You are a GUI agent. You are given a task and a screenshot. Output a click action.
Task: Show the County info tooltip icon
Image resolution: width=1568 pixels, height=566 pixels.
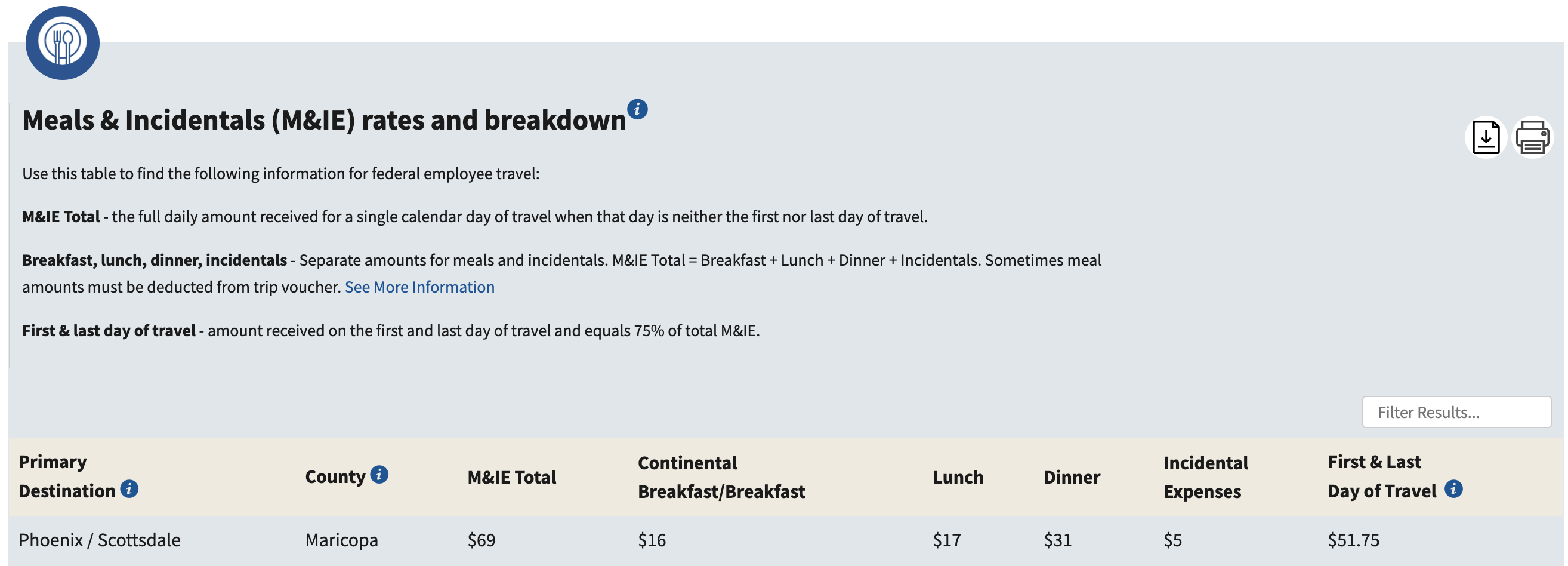point(379,474)
